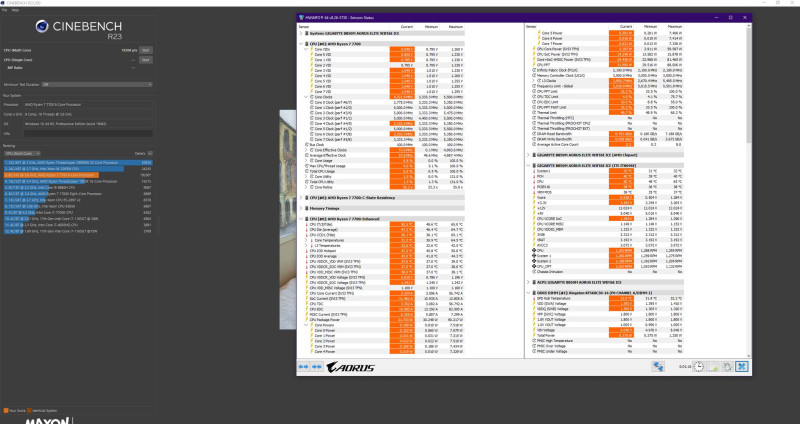Expand Core Ratios subtree

tap(306, 187)
